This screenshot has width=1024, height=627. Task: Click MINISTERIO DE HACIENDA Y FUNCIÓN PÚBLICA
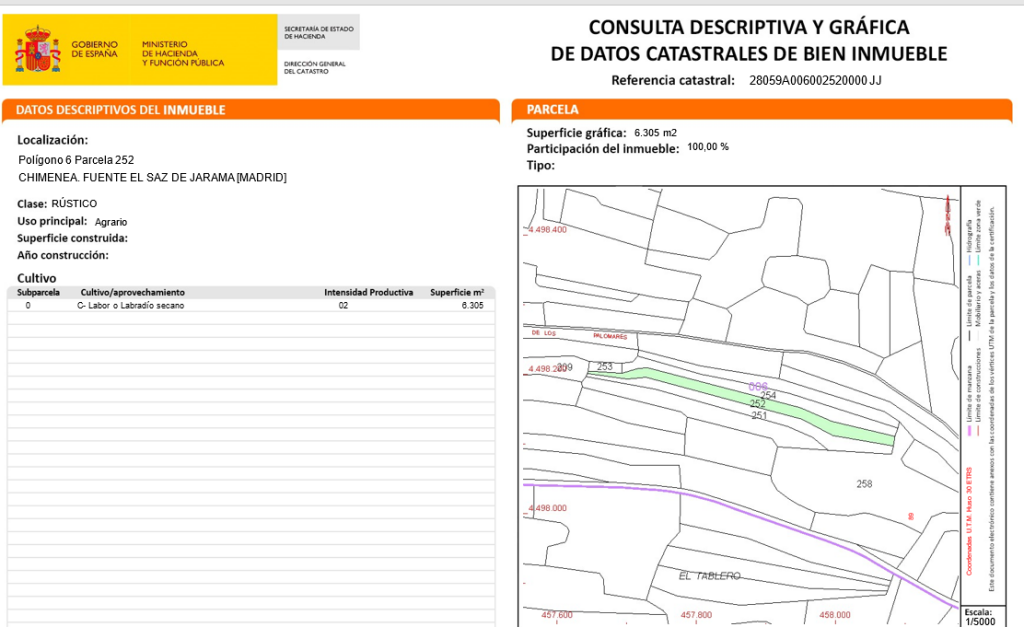click(183, 54)
